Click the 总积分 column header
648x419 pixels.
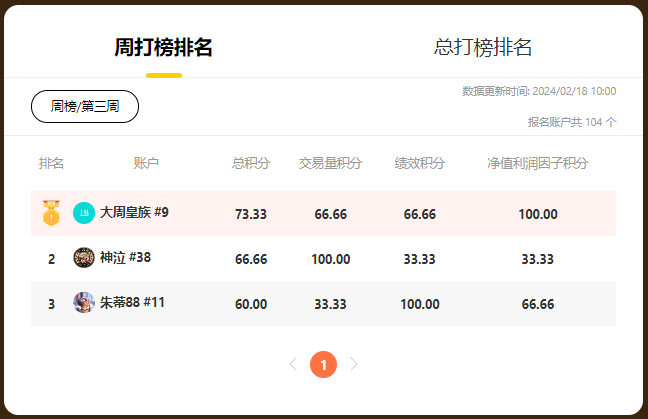point(251,163)
